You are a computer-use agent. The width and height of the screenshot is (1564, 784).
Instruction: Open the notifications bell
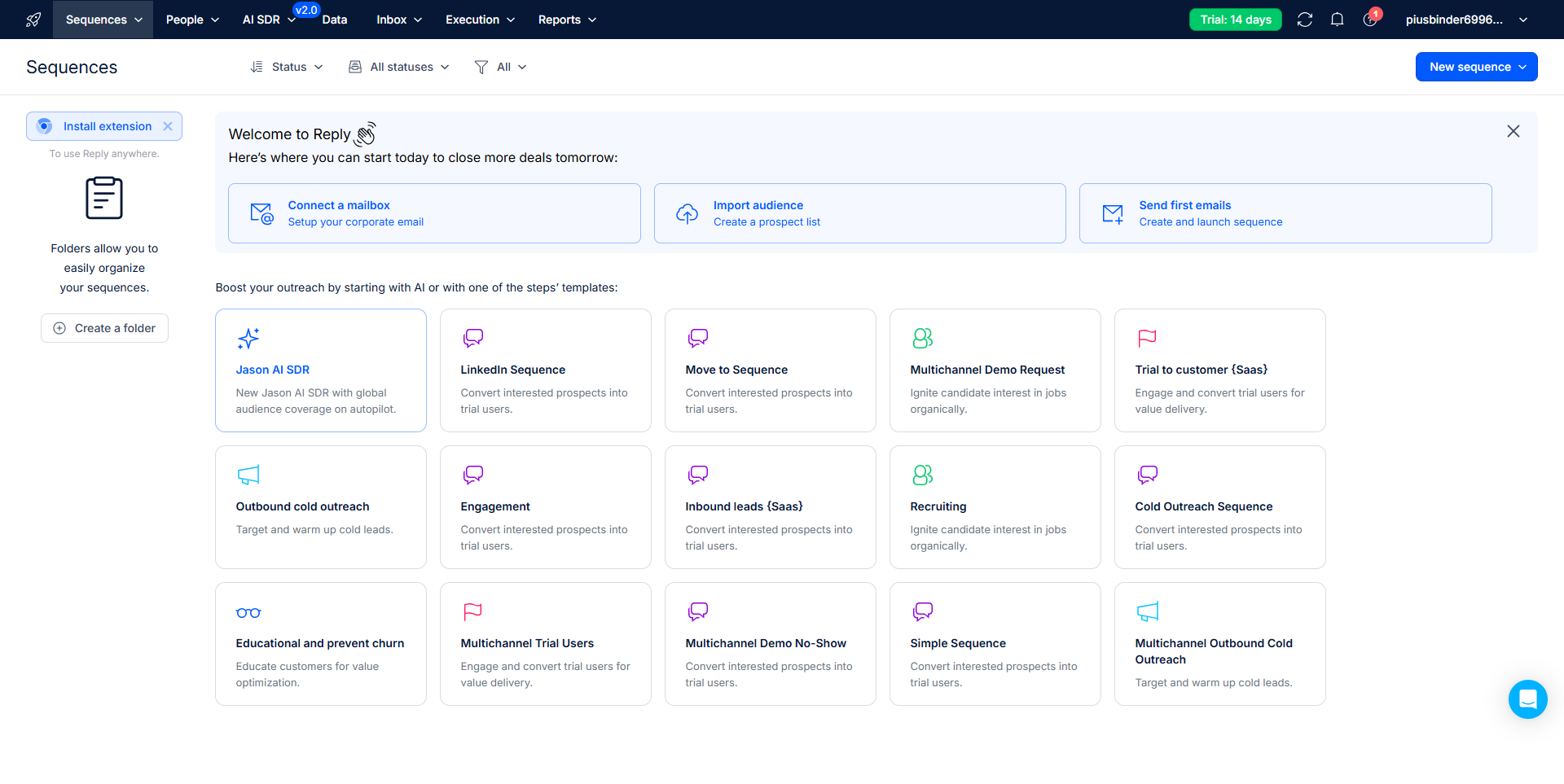coord(1338,20)
